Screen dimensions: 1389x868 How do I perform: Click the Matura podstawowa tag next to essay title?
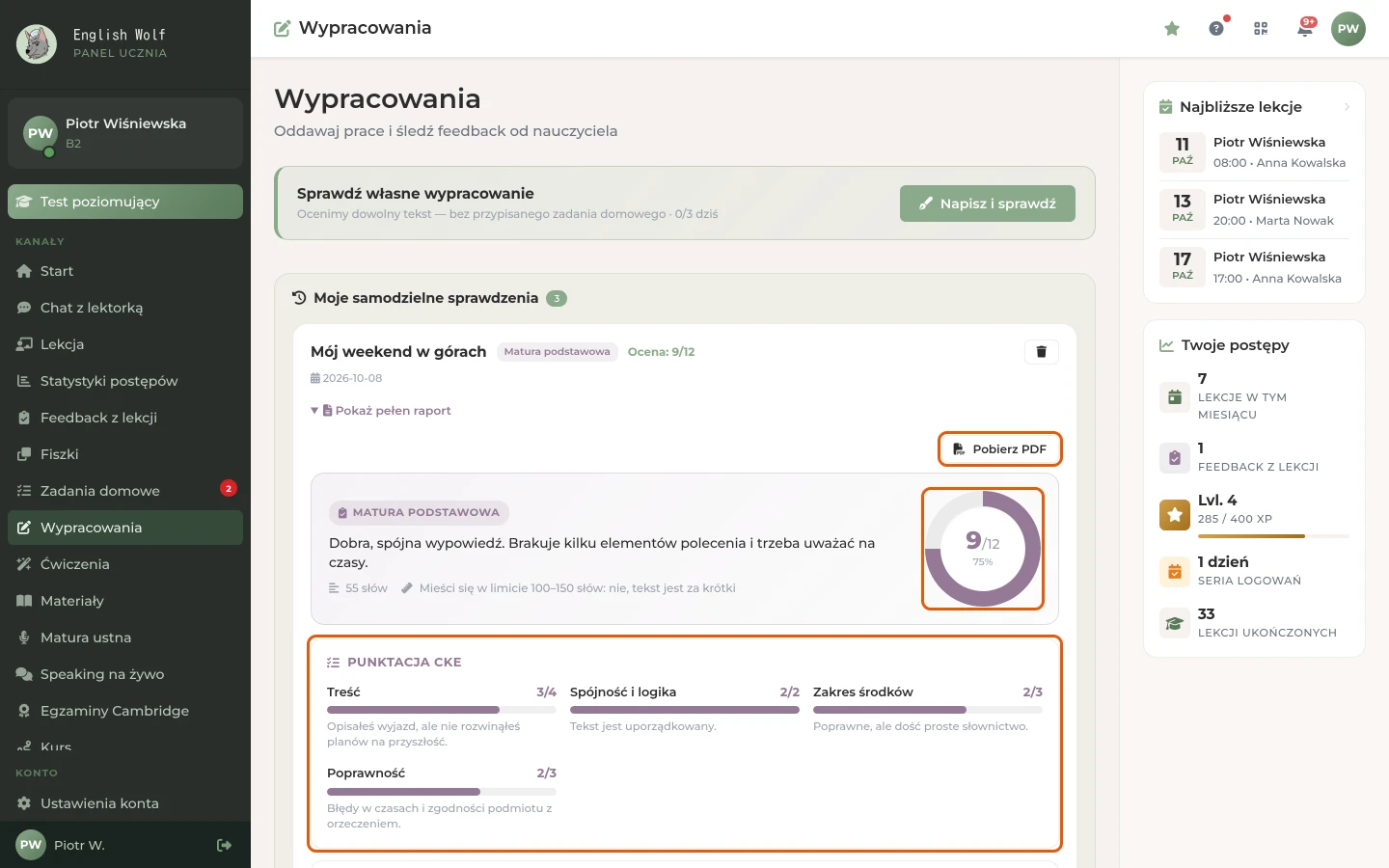pyautogui.click(x=558, y=352)
